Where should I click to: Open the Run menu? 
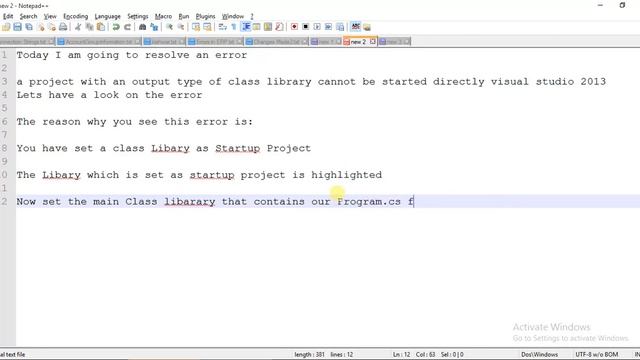[x=184, y=16]
